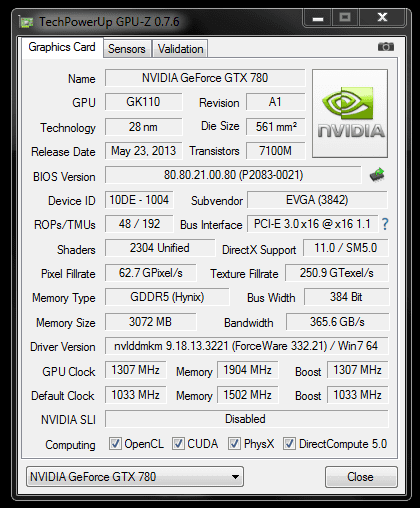Click the Revision field A1
Viewport: 420px width, 508px height.
[275, 102]
